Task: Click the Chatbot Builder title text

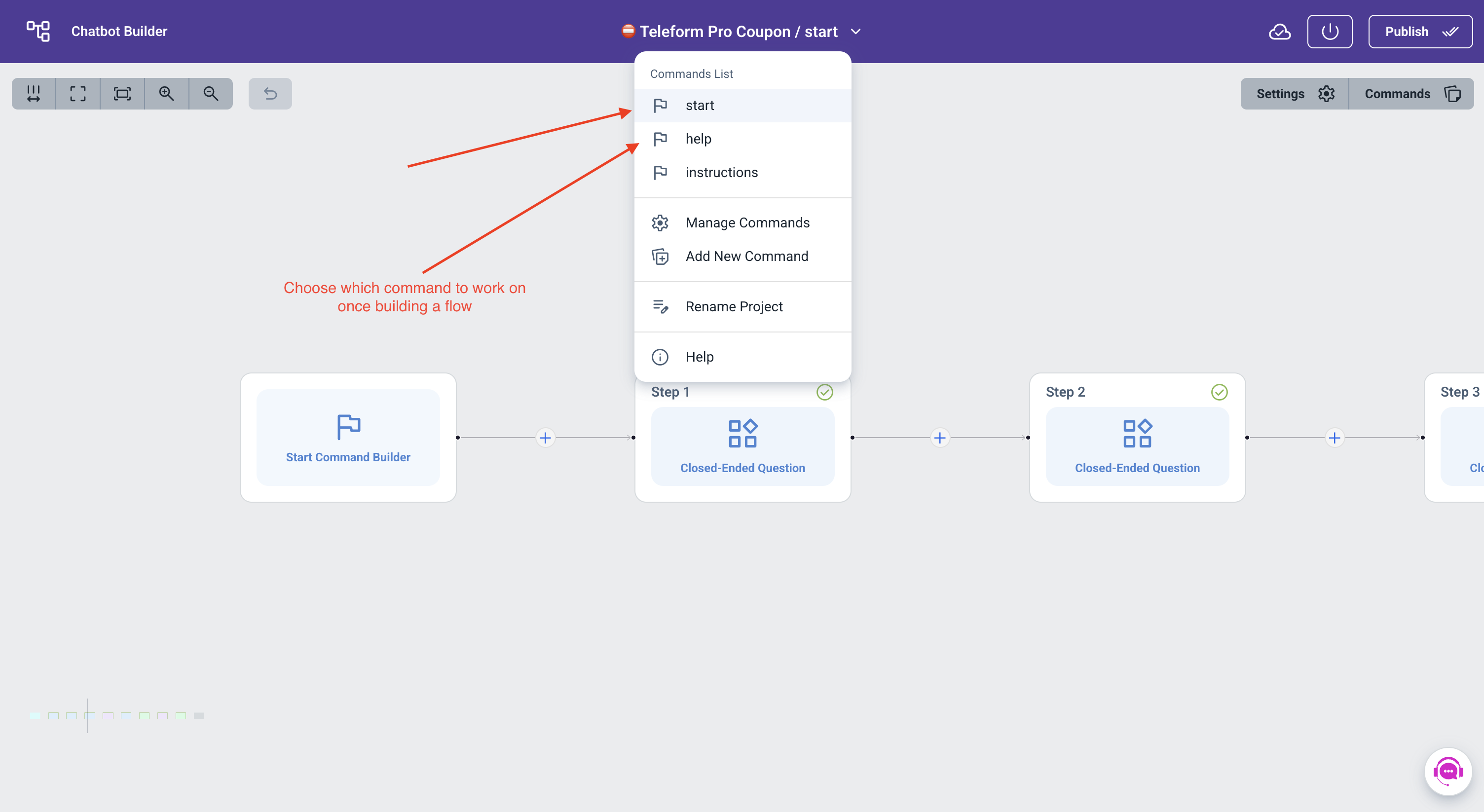Action: pos(119,32)
